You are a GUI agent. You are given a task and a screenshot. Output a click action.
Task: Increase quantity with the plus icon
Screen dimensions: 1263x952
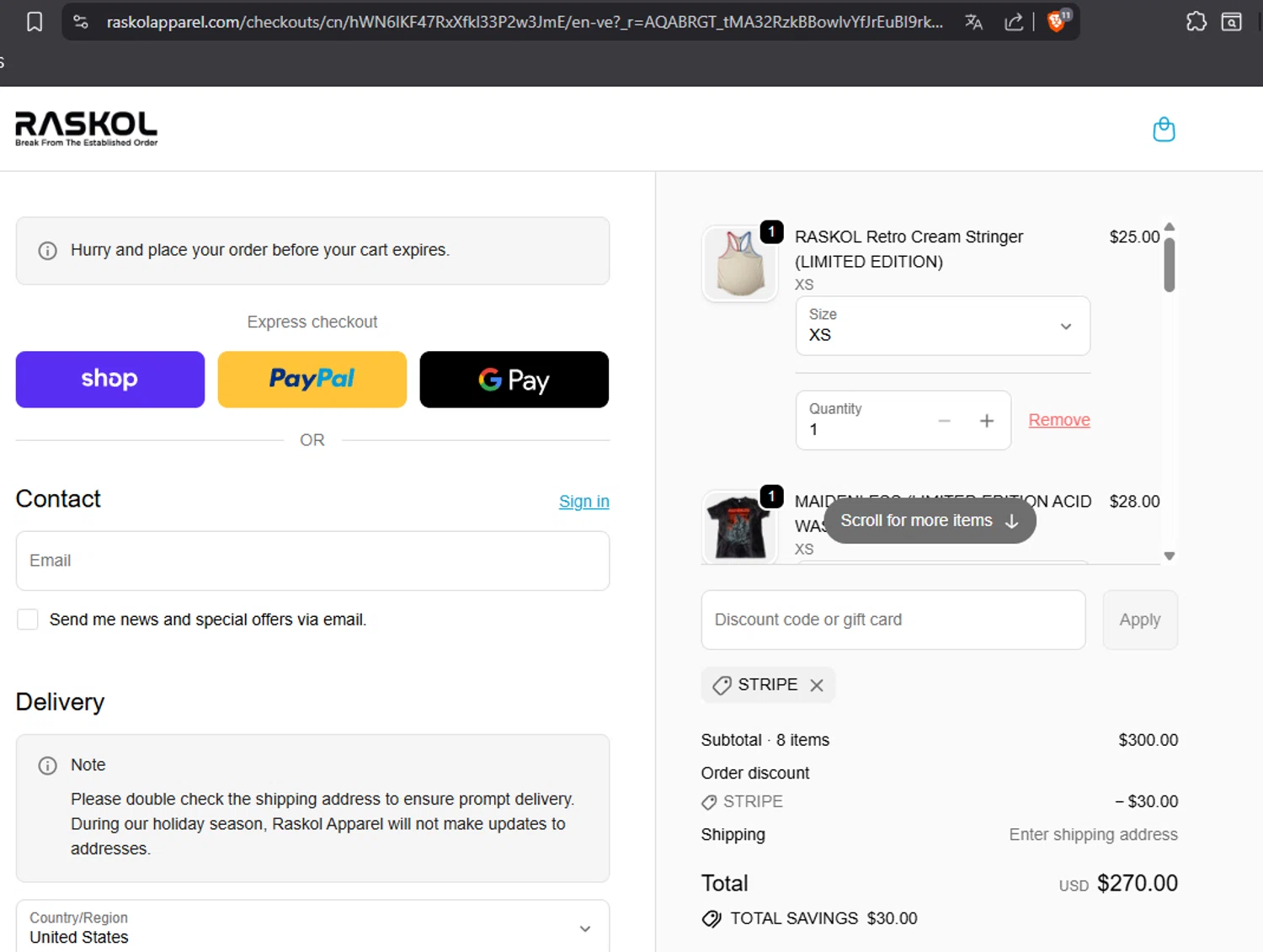(x=987, y=421)
